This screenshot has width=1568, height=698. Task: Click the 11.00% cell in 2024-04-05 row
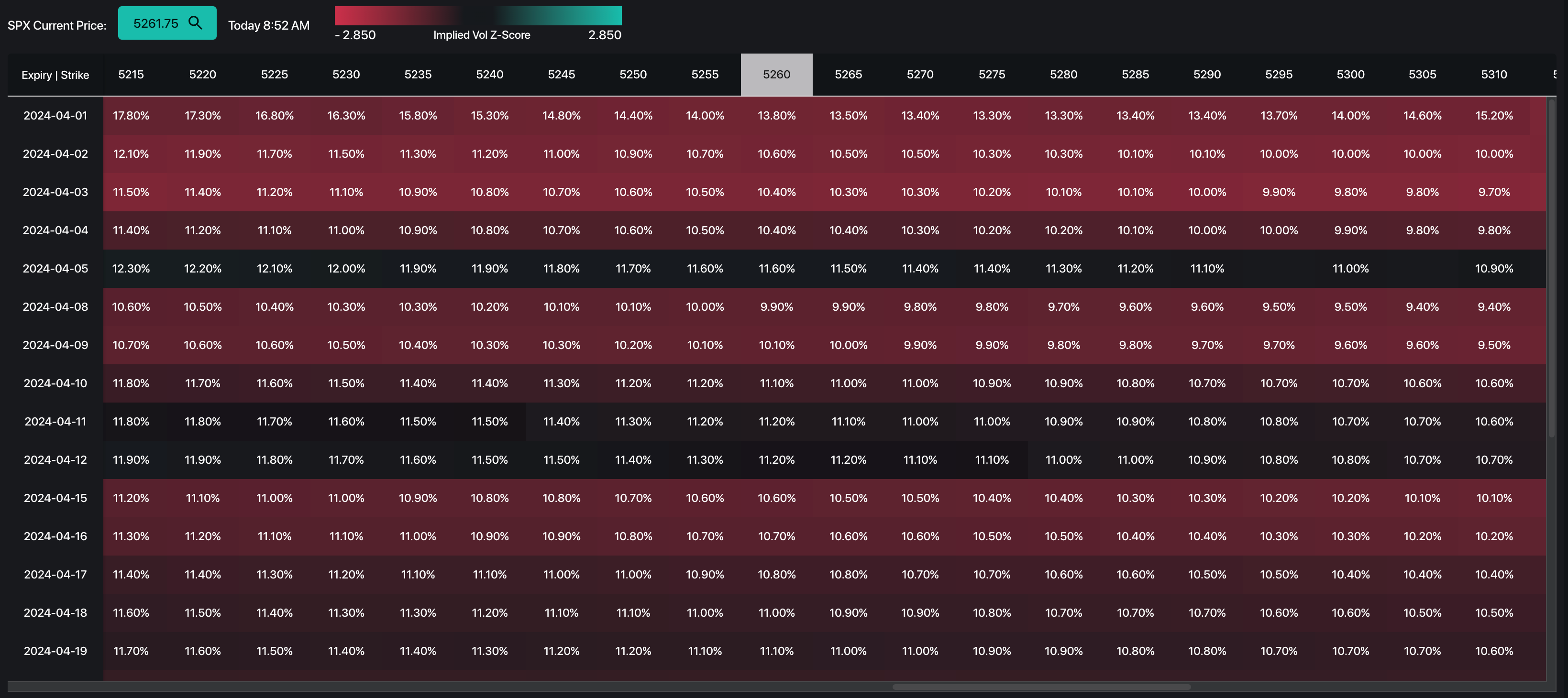(x=1350, y=268)
